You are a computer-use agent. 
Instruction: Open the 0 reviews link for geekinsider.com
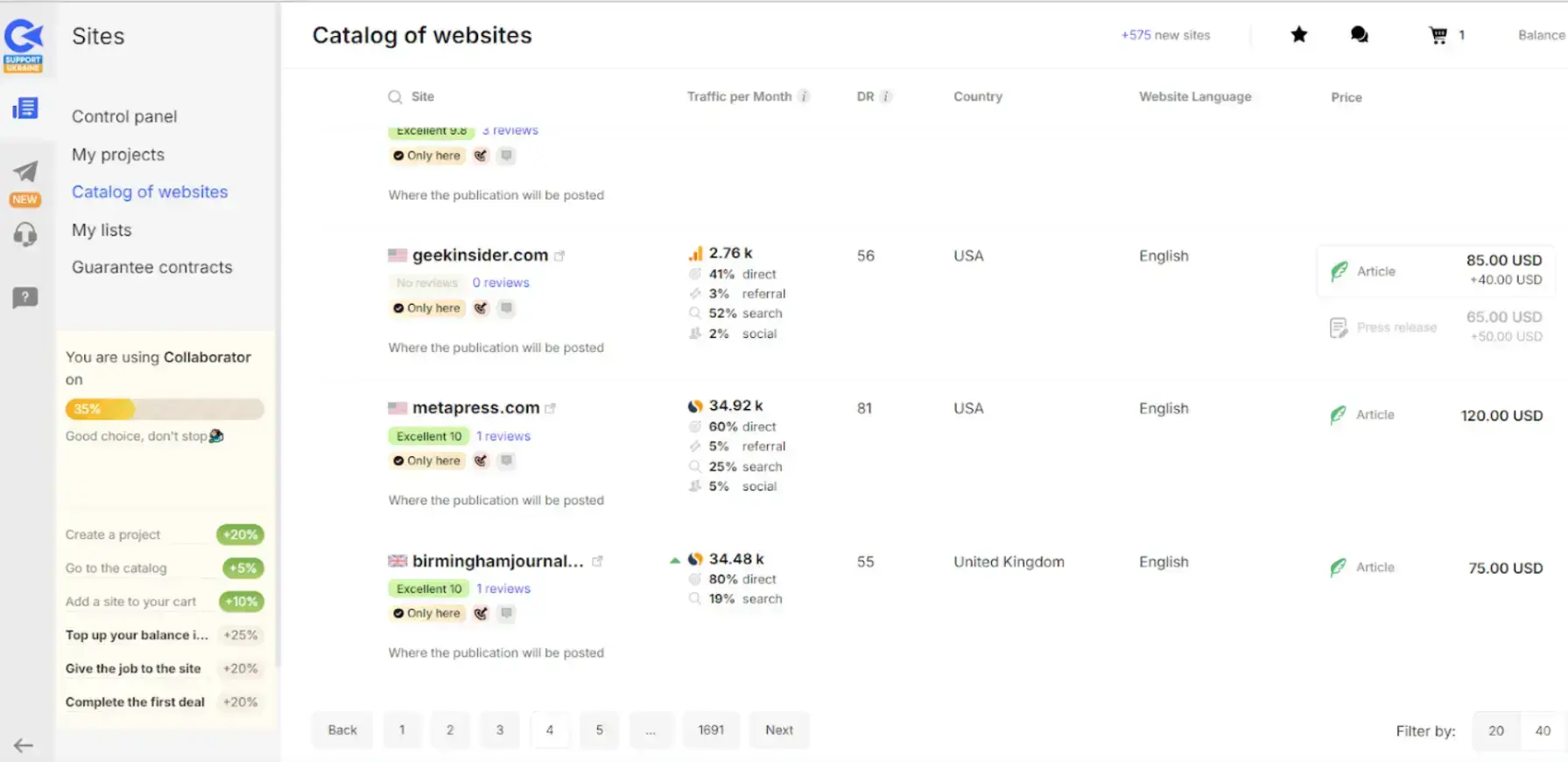tap(501, 283)
